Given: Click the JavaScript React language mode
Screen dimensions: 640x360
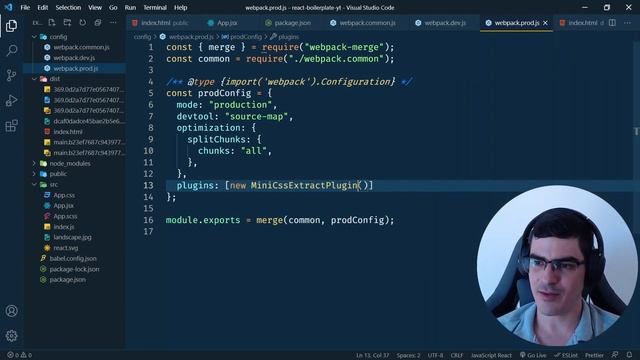Looking at the screenshot, I should 491,355.
